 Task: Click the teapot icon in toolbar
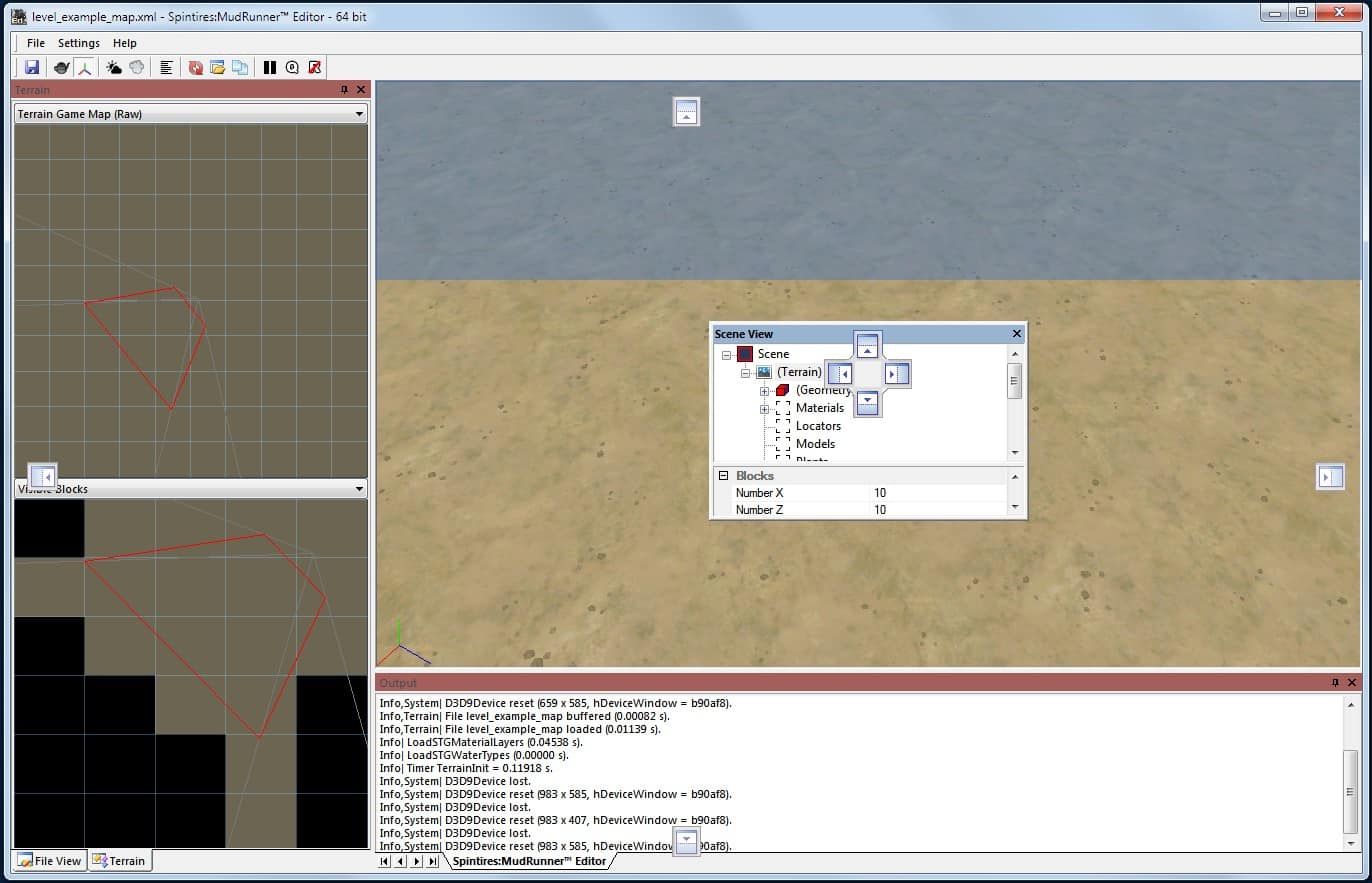pos(62,67)
